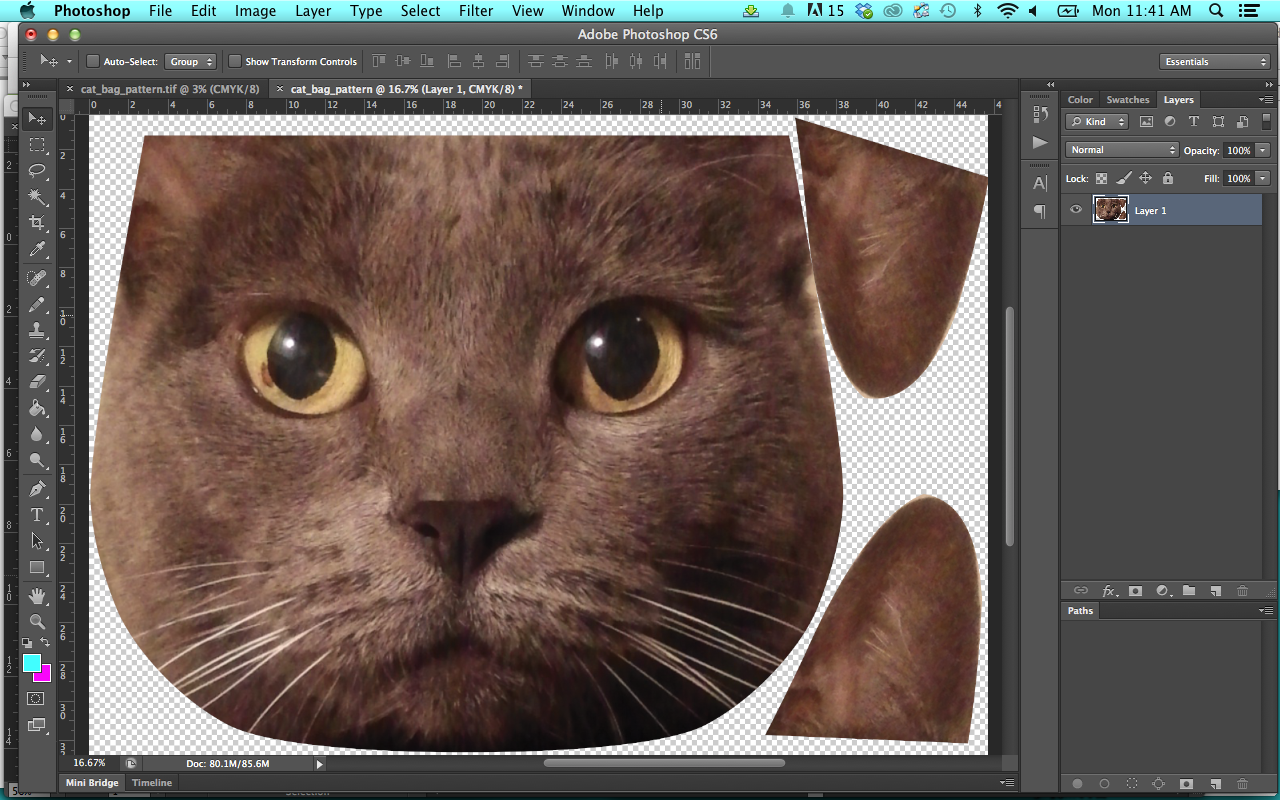This screenshot has width=1280, height=800.
Task: Open the Essentials workspace dropdown
Action: 1216,62
